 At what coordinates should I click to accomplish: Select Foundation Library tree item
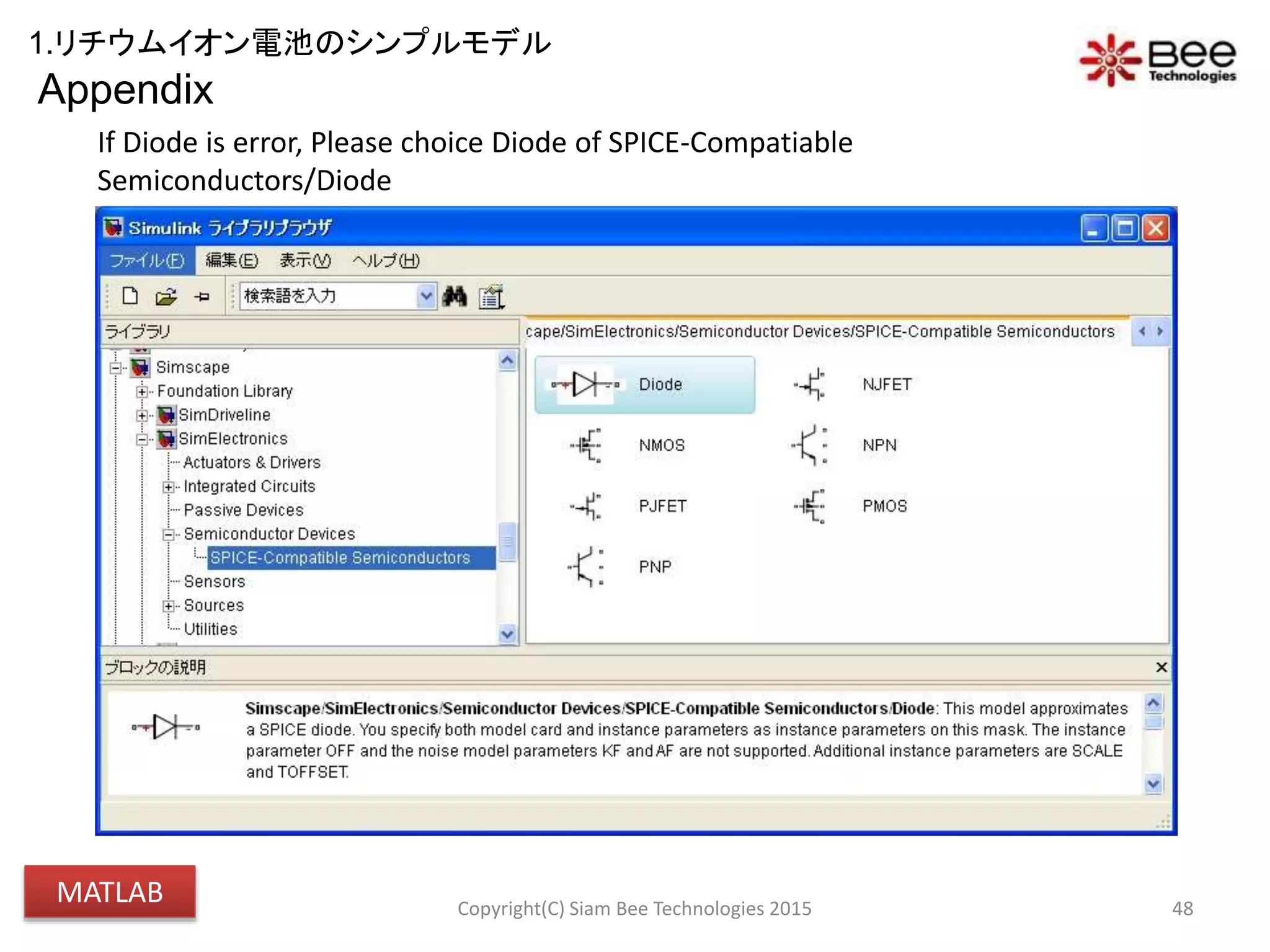(x=224, y=391)
